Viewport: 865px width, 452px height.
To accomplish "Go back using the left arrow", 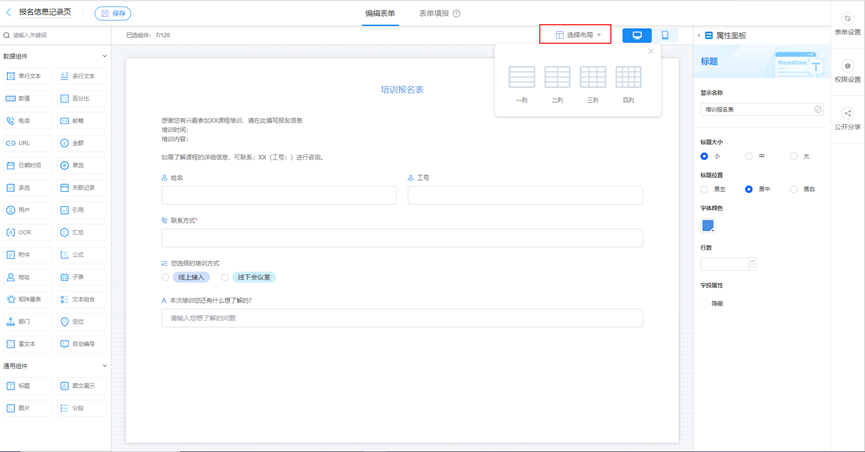I will click(x=8, y=12).
